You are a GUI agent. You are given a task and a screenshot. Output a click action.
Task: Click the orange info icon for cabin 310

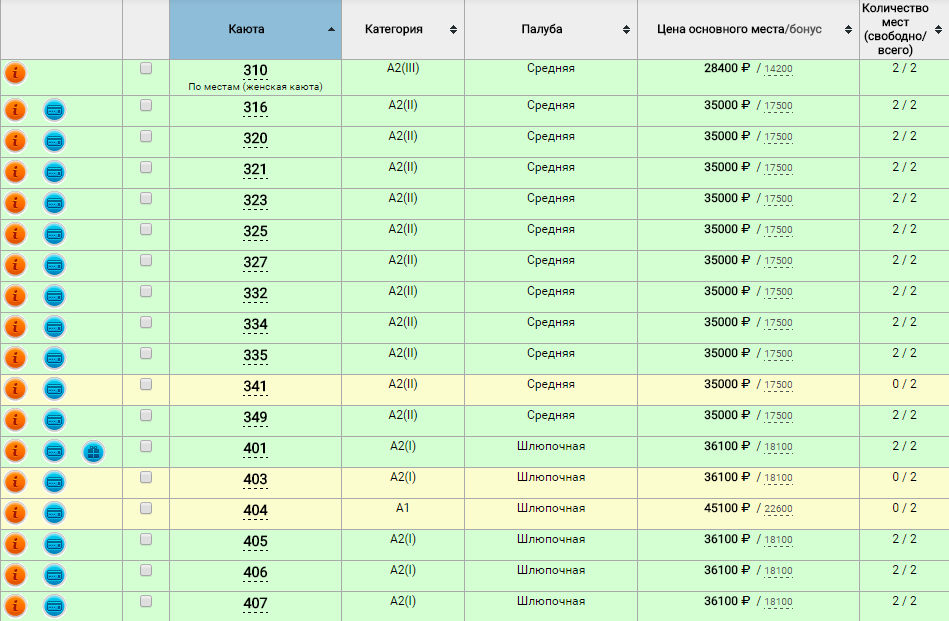click(x=15, y=73)
